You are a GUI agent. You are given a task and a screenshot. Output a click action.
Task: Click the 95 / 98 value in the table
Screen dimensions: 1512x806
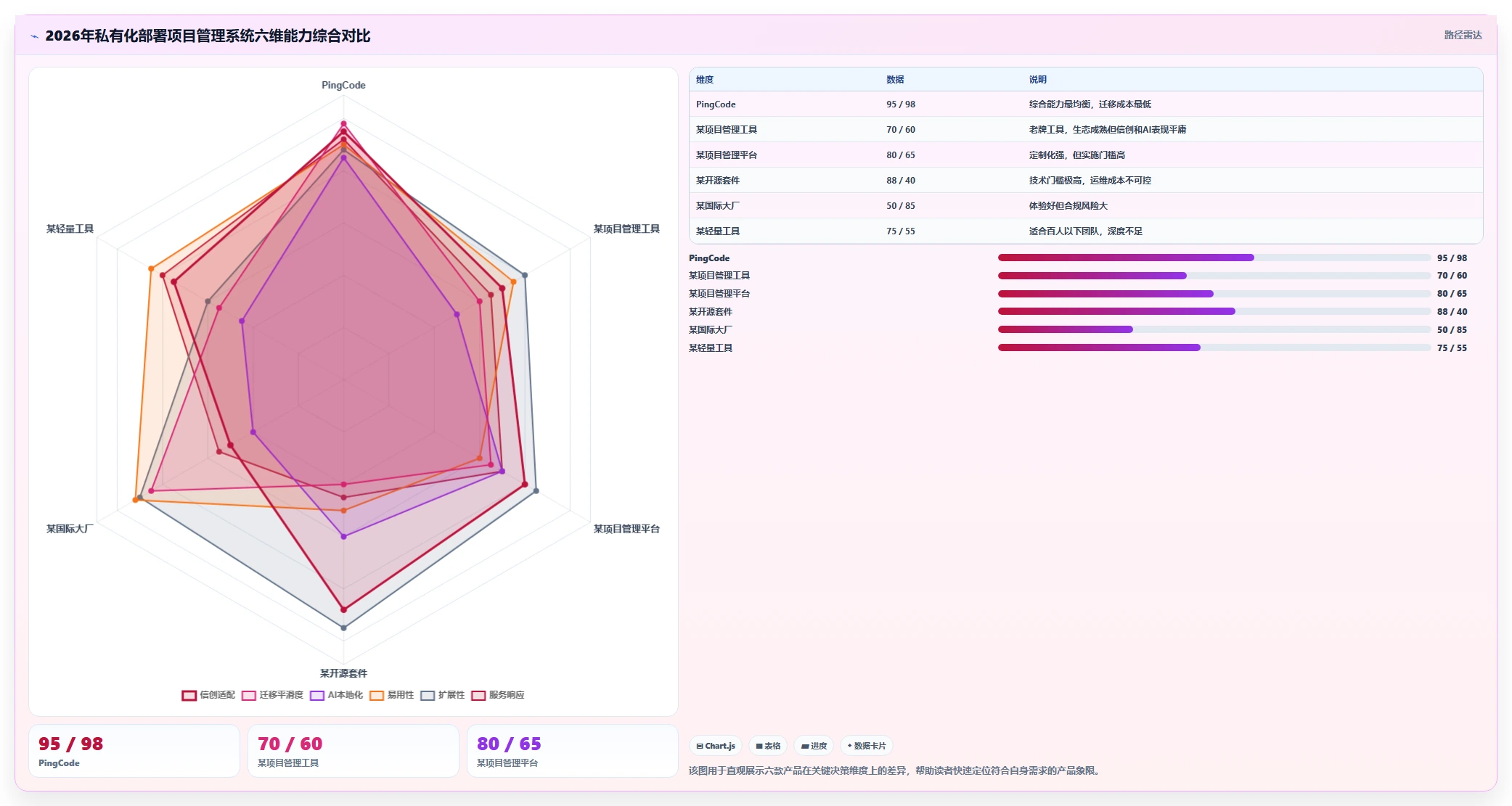(901, 104)
